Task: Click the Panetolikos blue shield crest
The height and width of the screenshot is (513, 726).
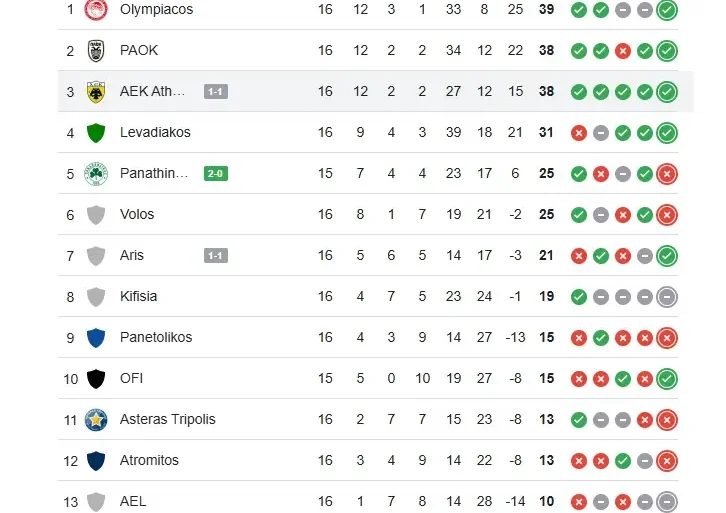Action: tap(96, 338)
